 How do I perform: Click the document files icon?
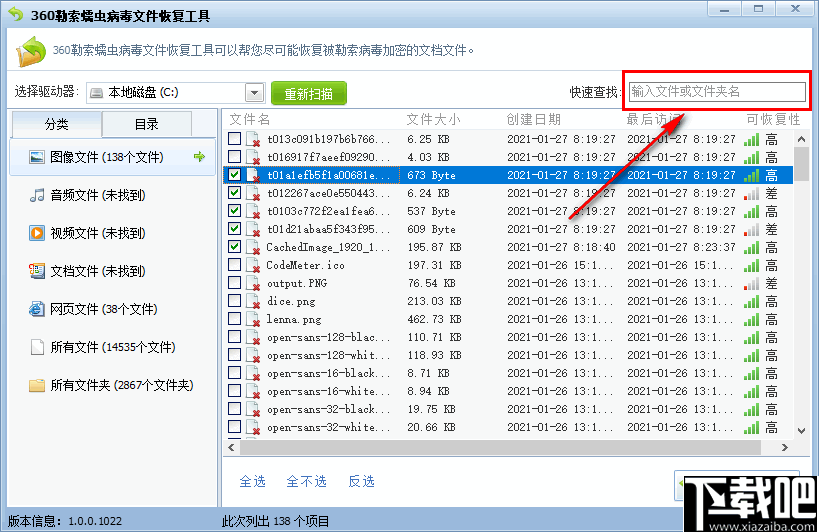[x=37, y=271]
